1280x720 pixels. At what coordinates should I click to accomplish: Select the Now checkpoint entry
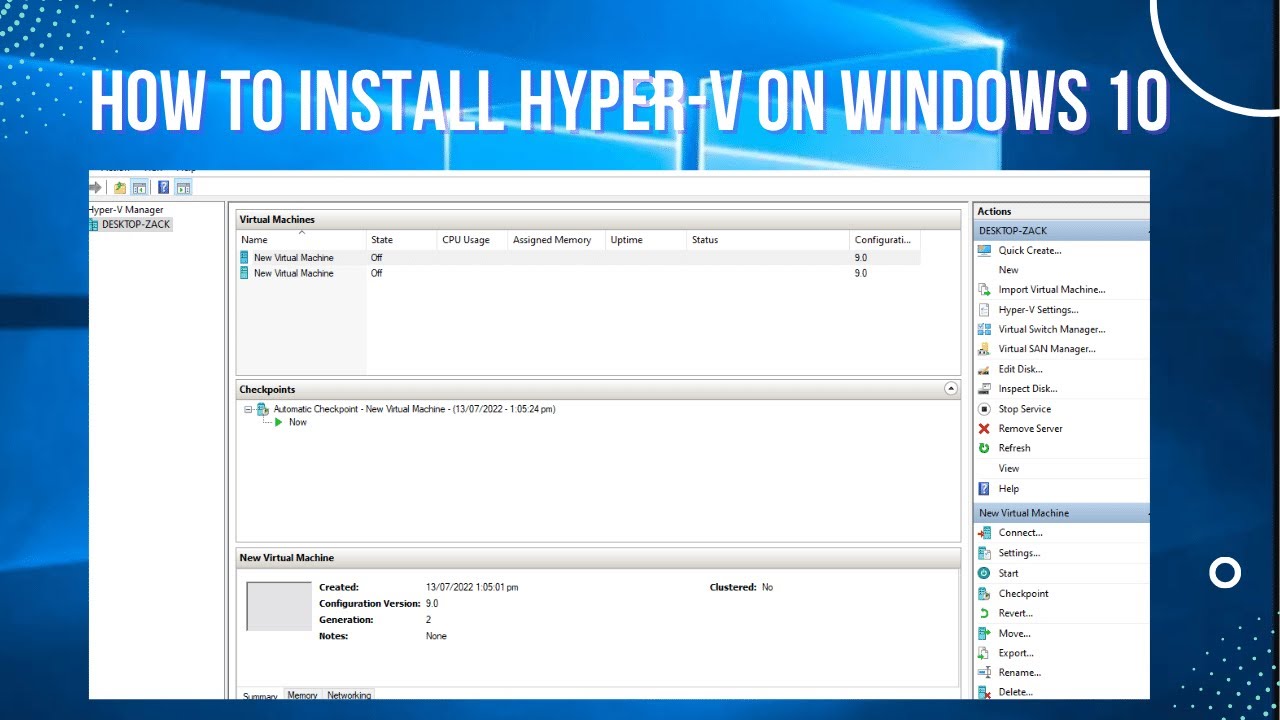(298, 422)
